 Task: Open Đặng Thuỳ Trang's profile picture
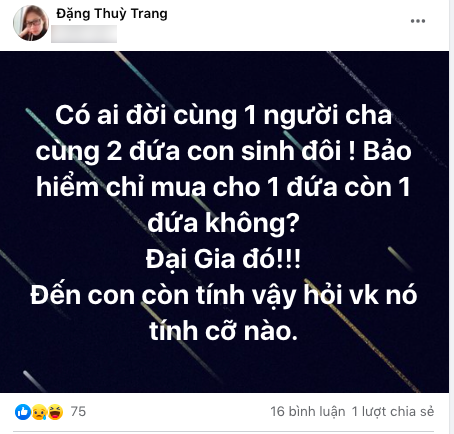tap(31, 23)
